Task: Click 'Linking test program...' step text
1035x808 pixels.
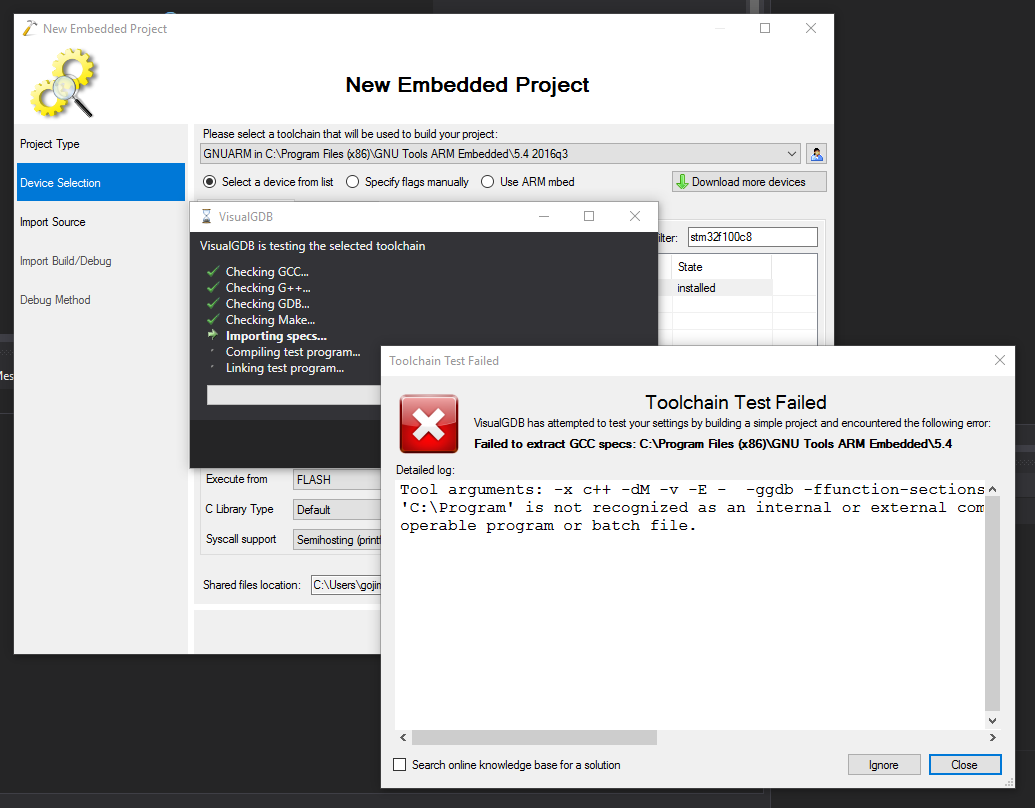Action: (284, 368)
